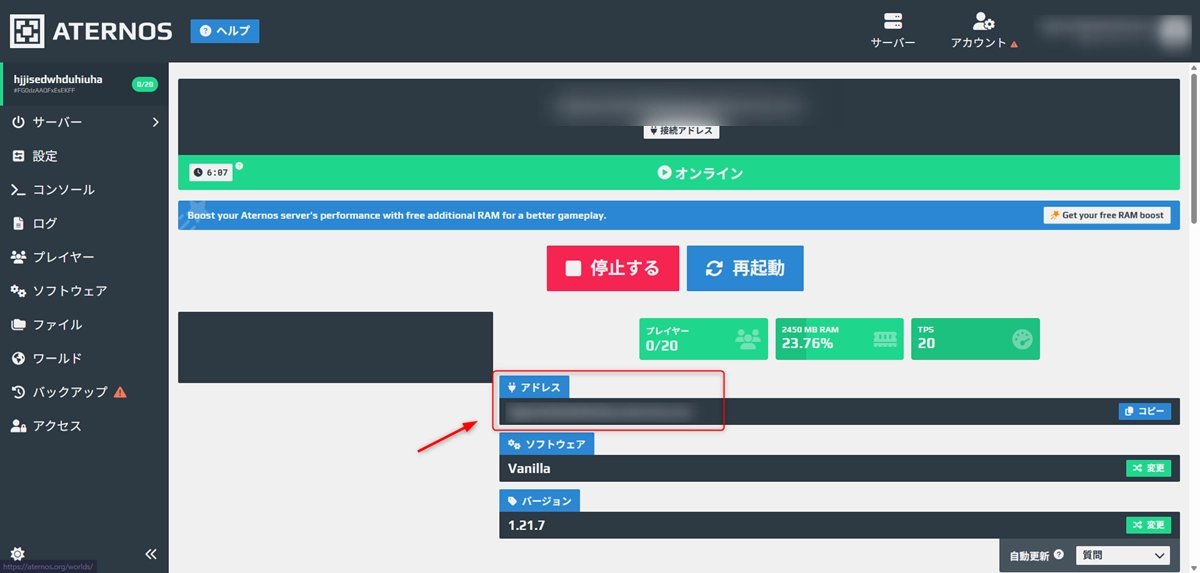Click the RAM 23.76% stat card
This screenshot has width=1200, height=573.
pos(839,339)
